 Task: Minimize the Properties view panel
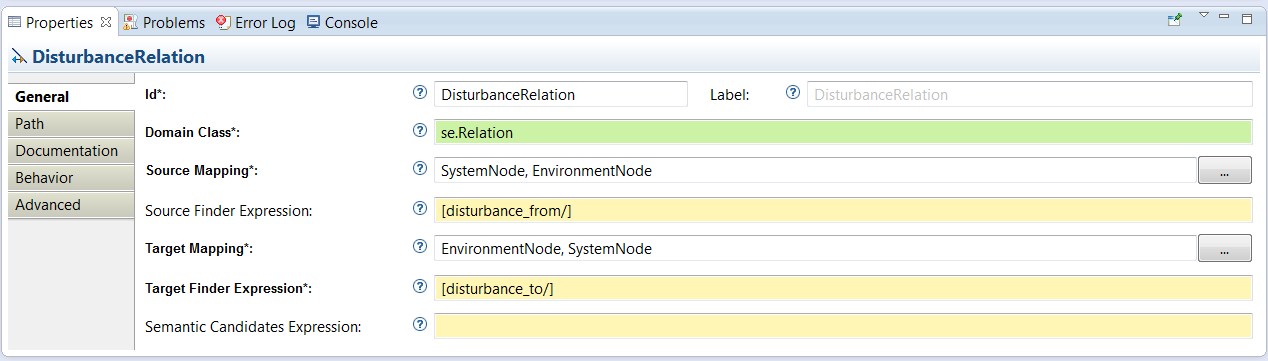coord(1224,17)
